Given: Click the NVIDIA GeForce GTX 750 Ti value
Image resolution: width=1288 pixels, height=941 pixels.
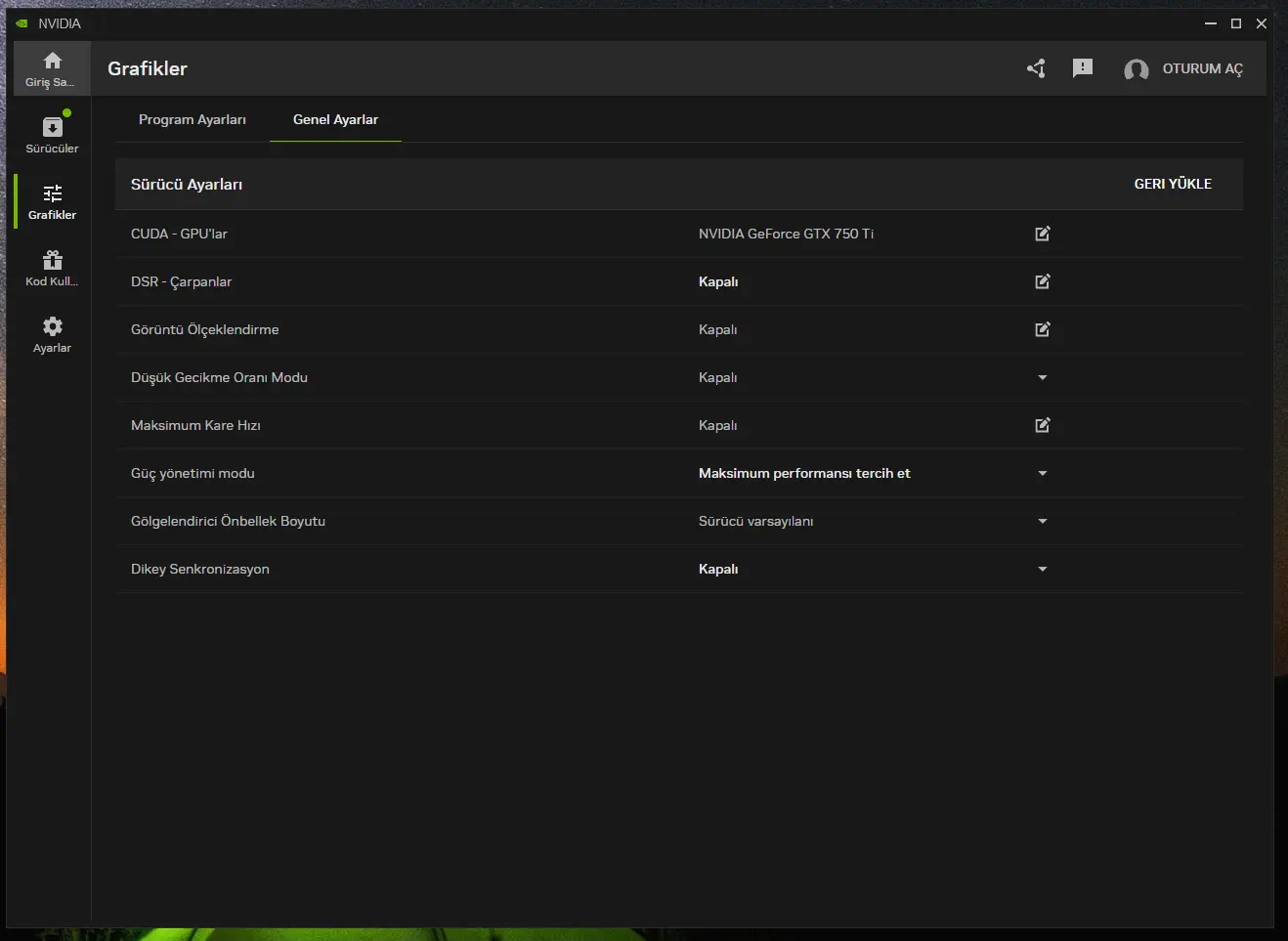Looking at the screenshot, I should point(786,234).
